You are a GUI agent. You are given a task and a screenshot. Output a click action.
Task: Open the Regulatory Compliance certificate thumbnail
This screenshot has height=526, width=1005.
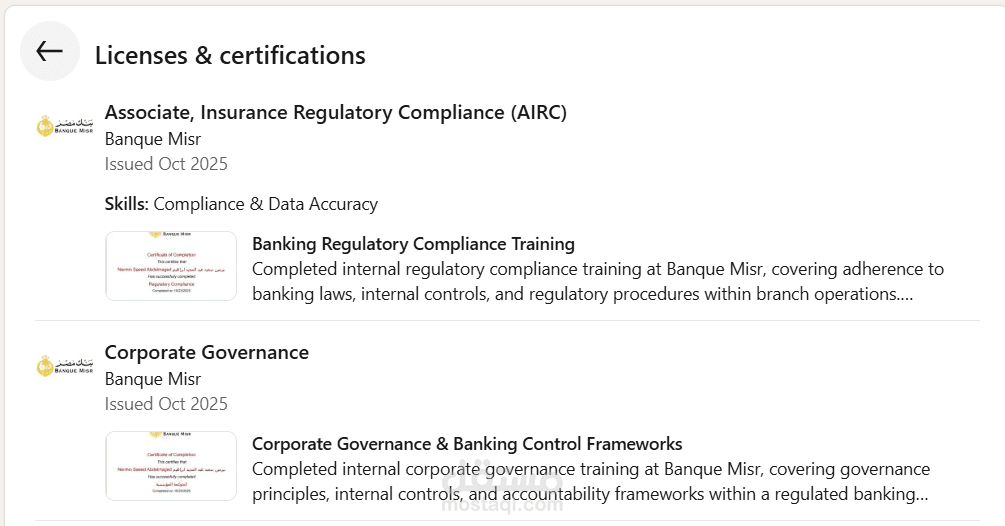(171, 266)
